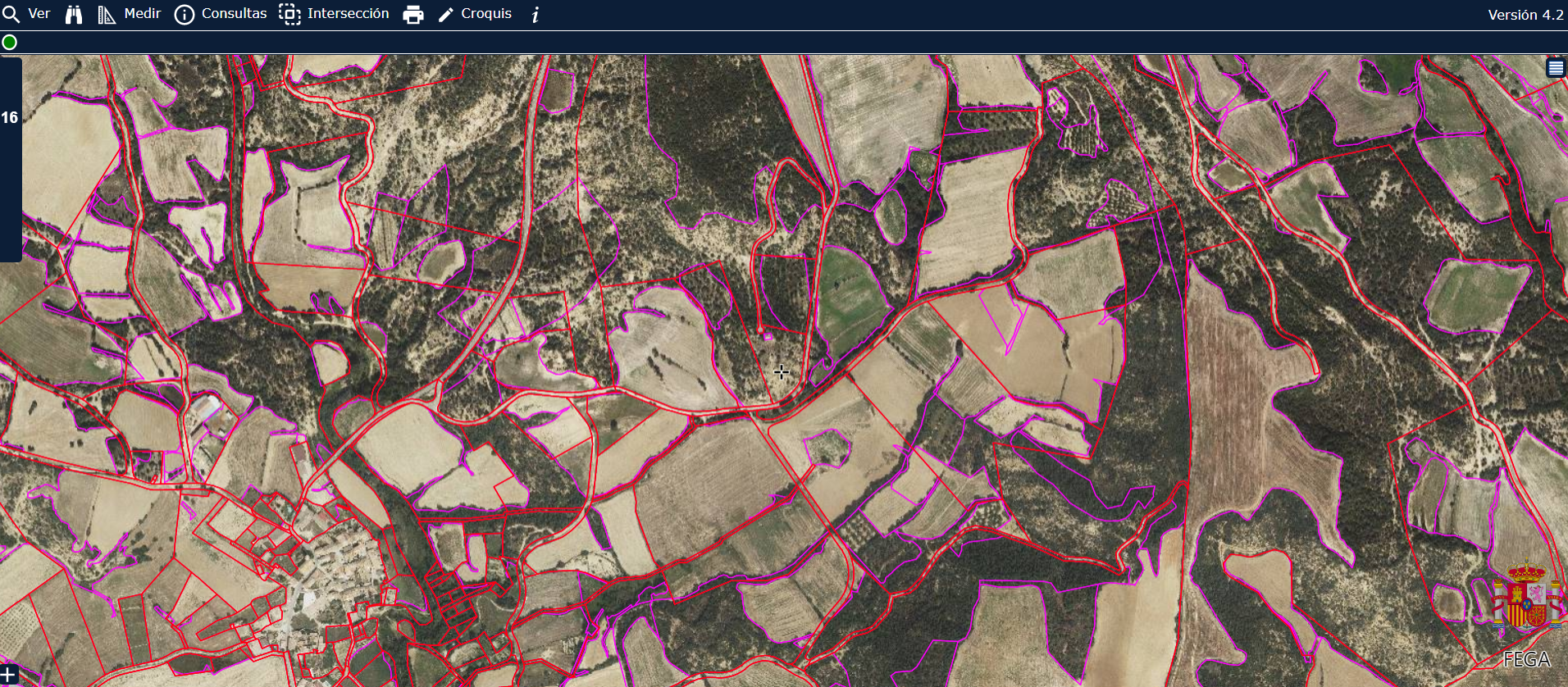
Task: Open the layers list panel icon
Action: coord(1556,68)
